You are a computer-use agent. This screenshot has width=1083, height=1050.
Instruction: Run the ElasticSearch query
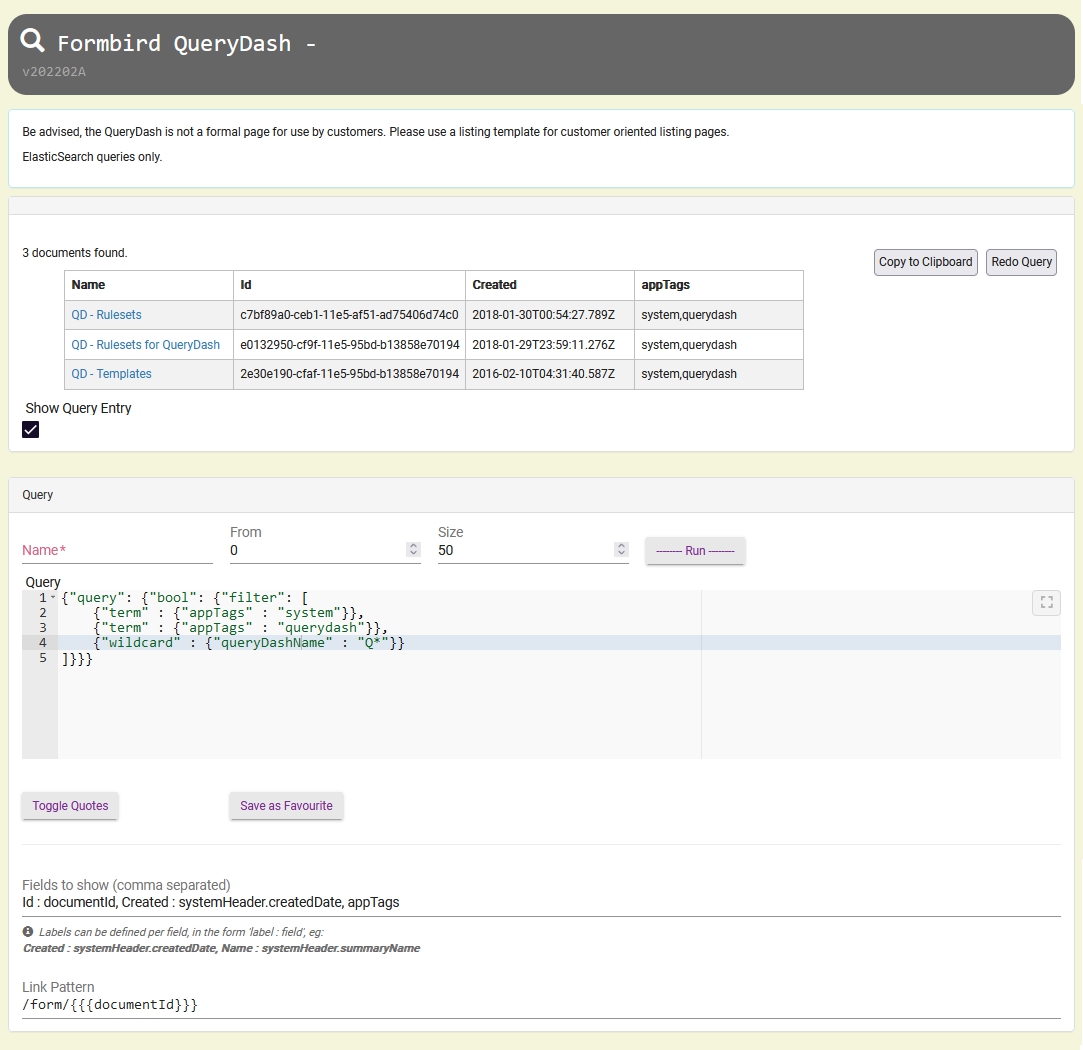click(x=694, y=550)
